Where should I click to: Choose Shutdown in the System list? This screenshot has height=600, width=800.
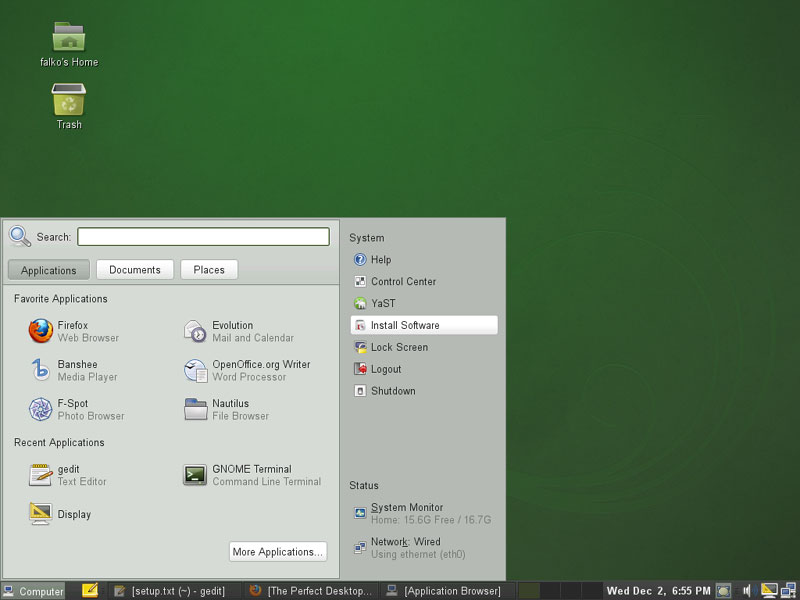[x=424, y=391]
